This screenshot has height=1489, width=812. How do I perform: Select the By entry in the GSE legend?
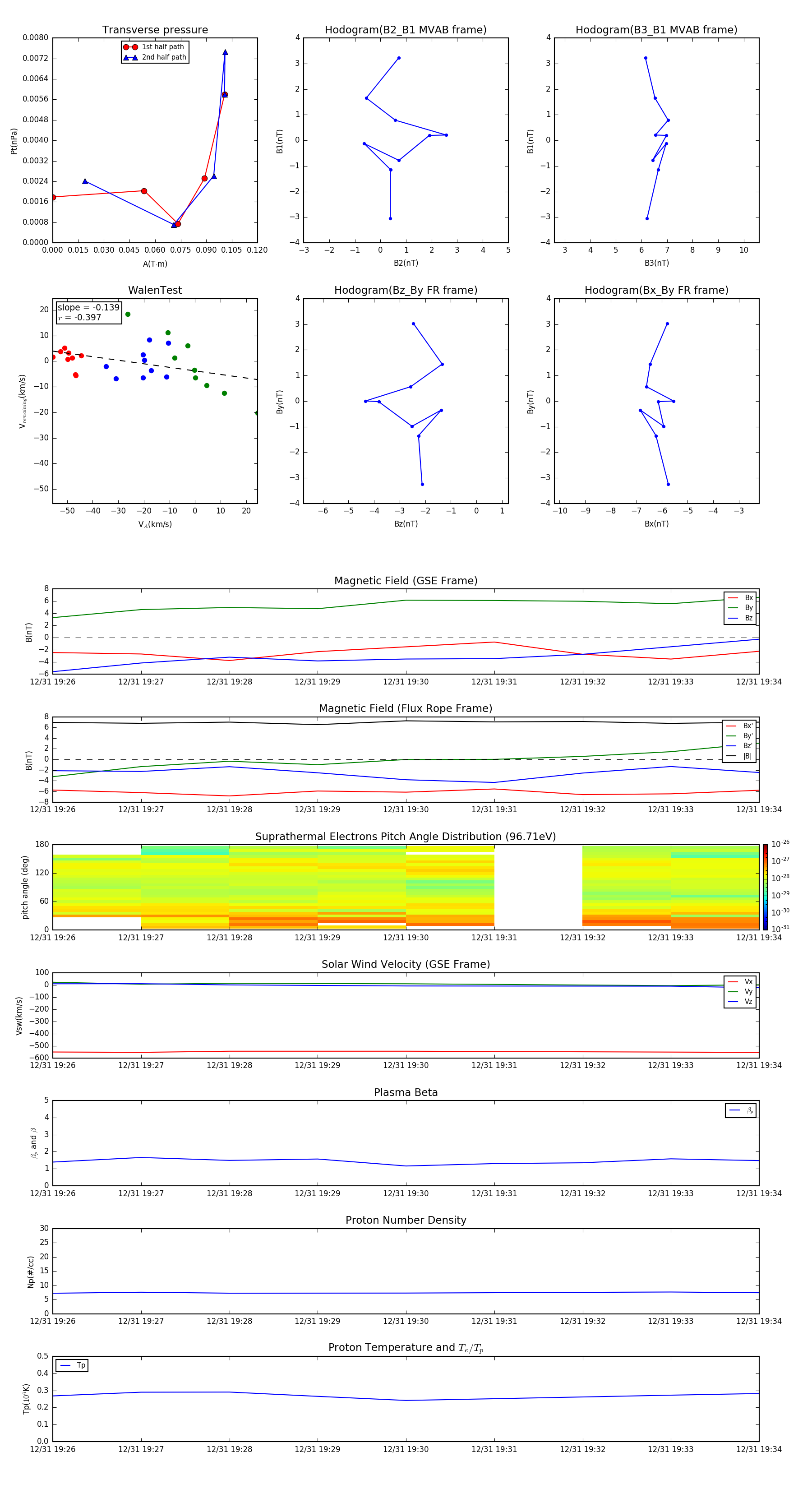[740, 607]
